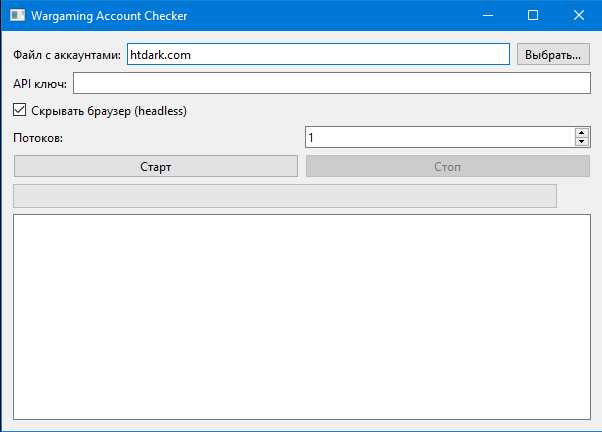Start checking with the Старт button
This screenshot has height=432, width=602.
[155, 166]
